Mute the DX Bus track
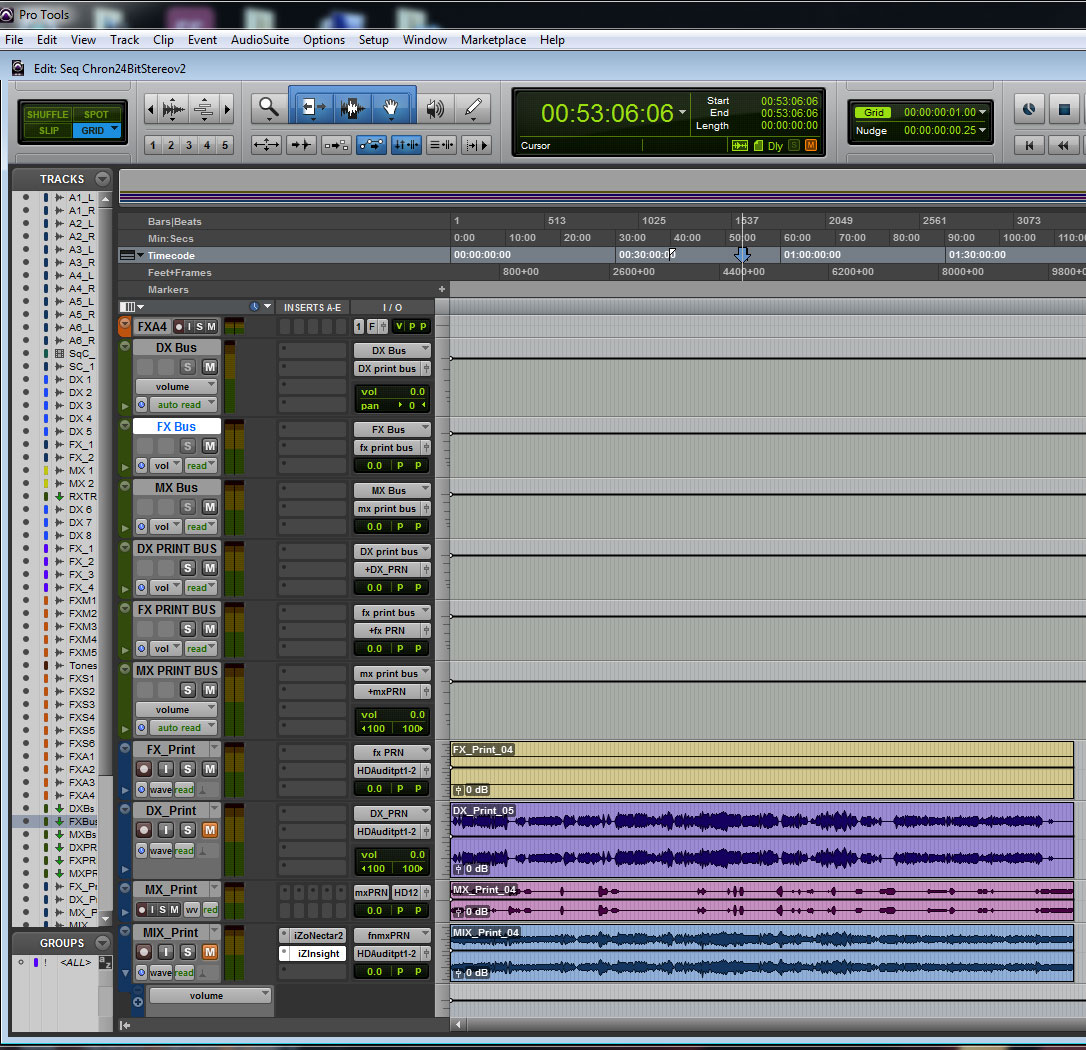 209,366
